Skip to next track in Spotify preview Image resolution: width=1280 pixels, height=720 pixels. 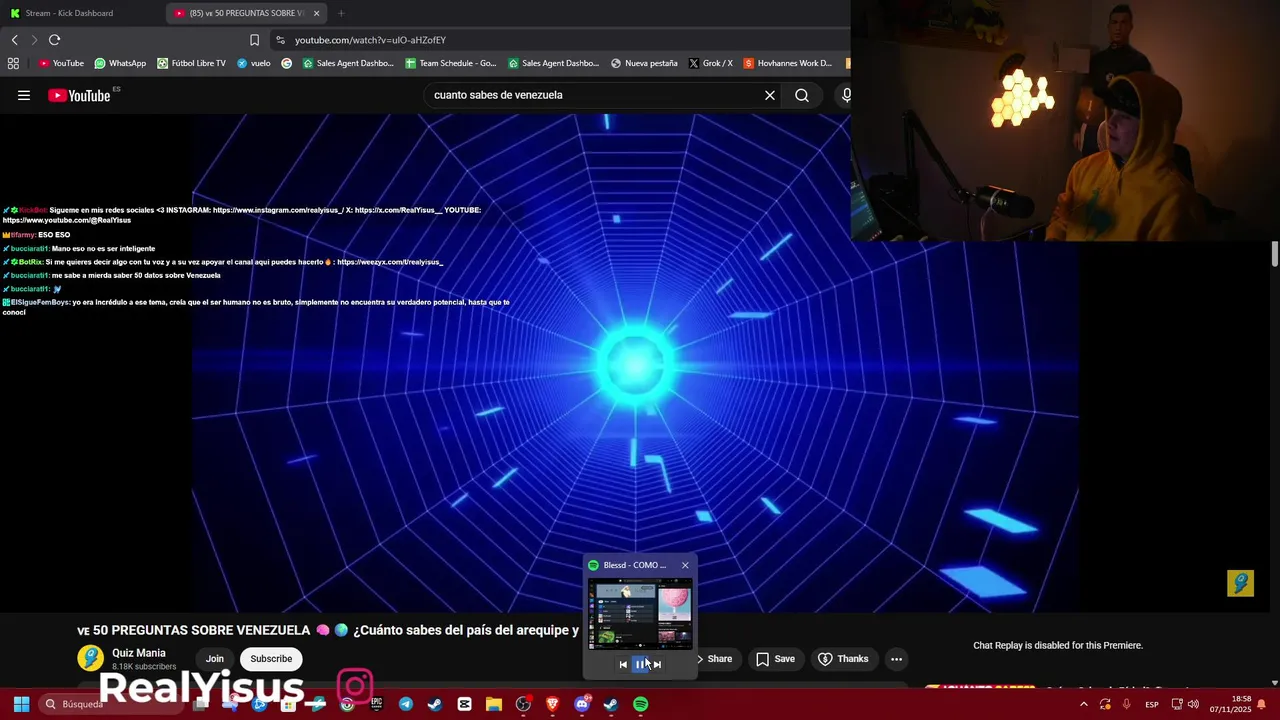point(657,664)
